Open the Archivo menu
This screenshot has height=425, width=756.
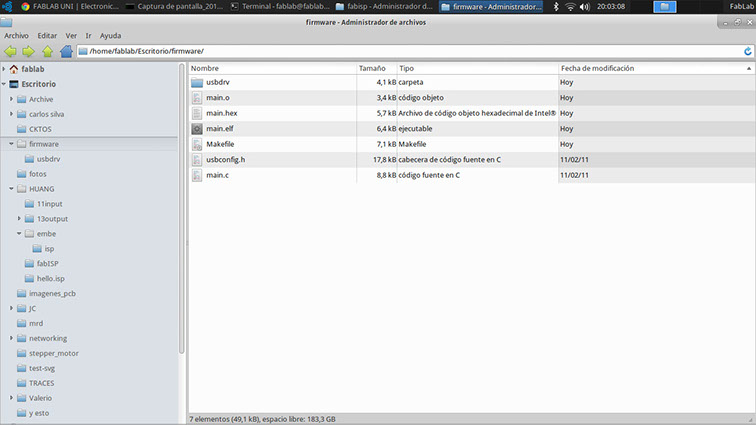[16, 36]
